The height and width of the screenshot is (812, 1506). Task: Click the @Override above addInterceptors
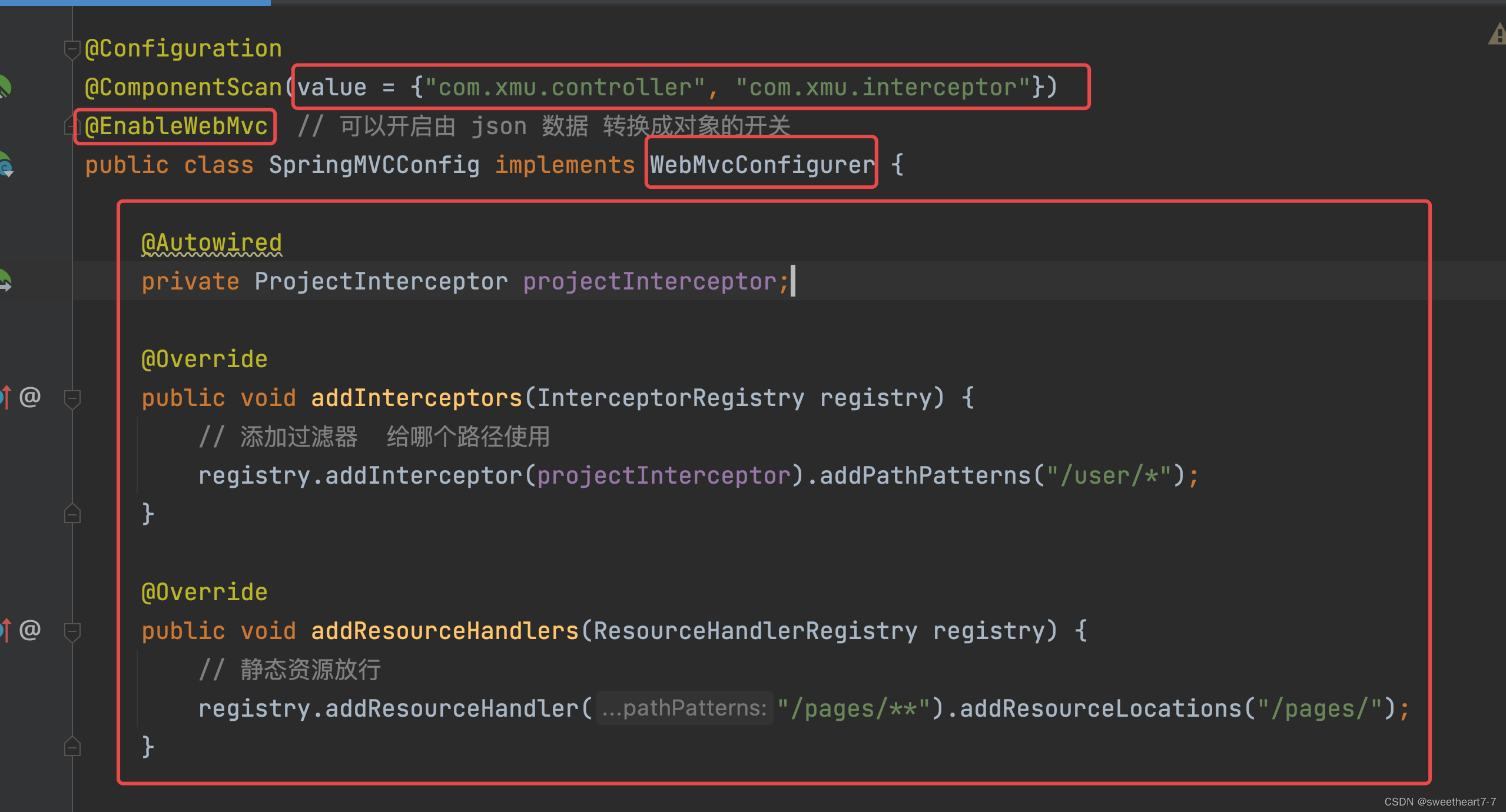coord(204,359)
